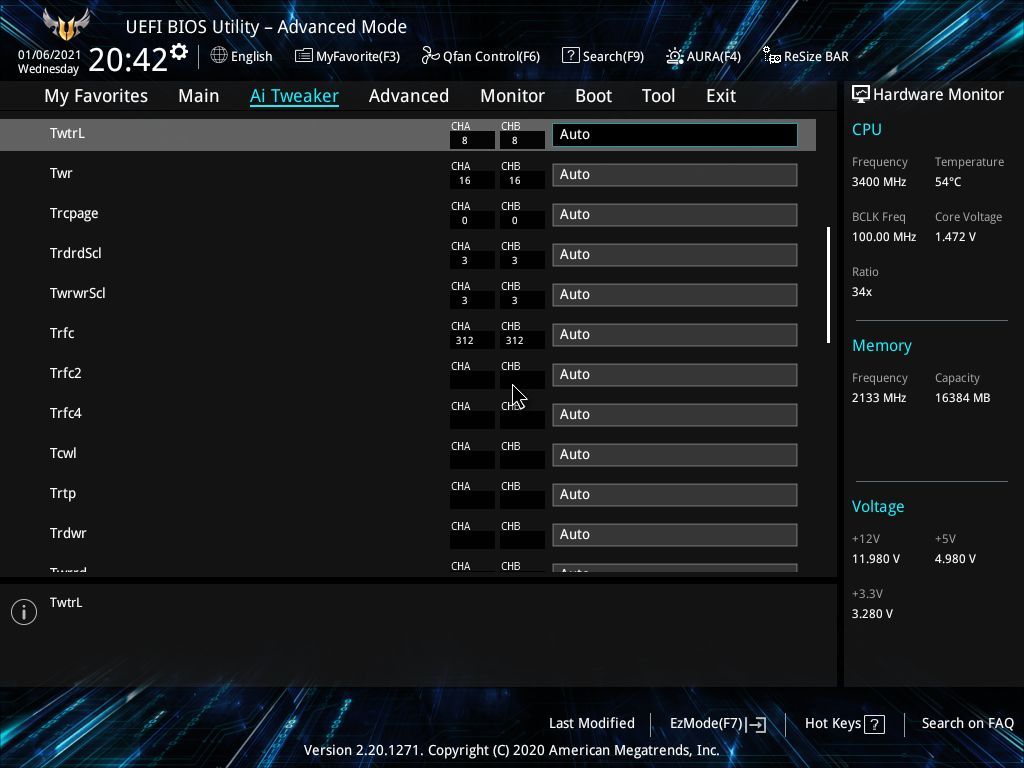Click the 01/06/2021 date text
Image resolution: width=1024 pixels, height=768 pixels.
pos(49,55)
